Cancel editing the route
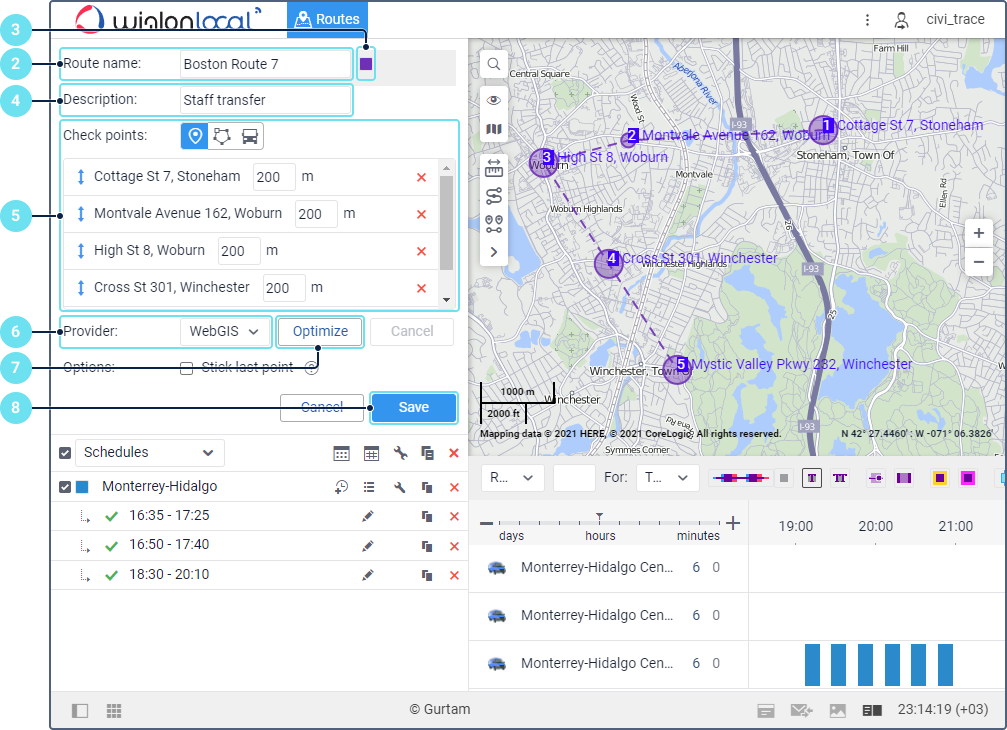 pos(322,408)
